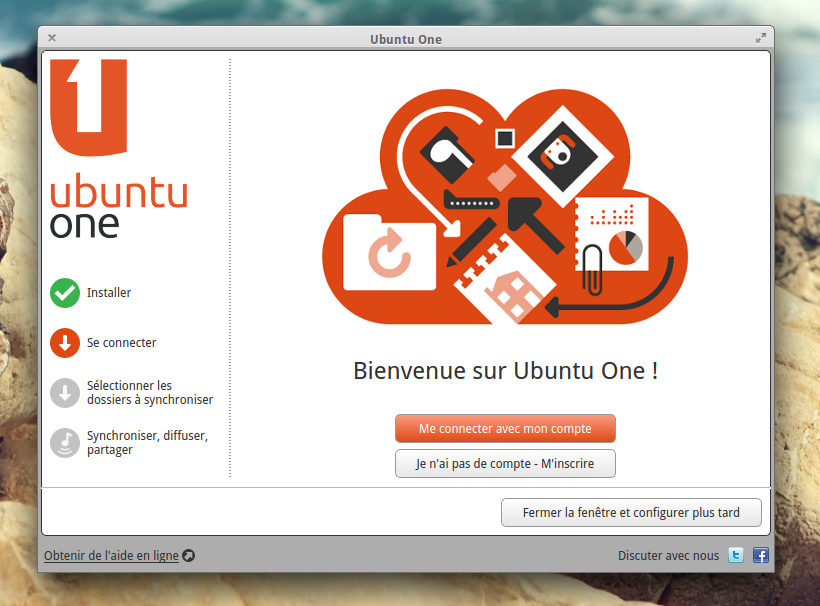Sign in with Me connecter avec mon compte
This screenshot has width=820, height=606.
(505, 429)
